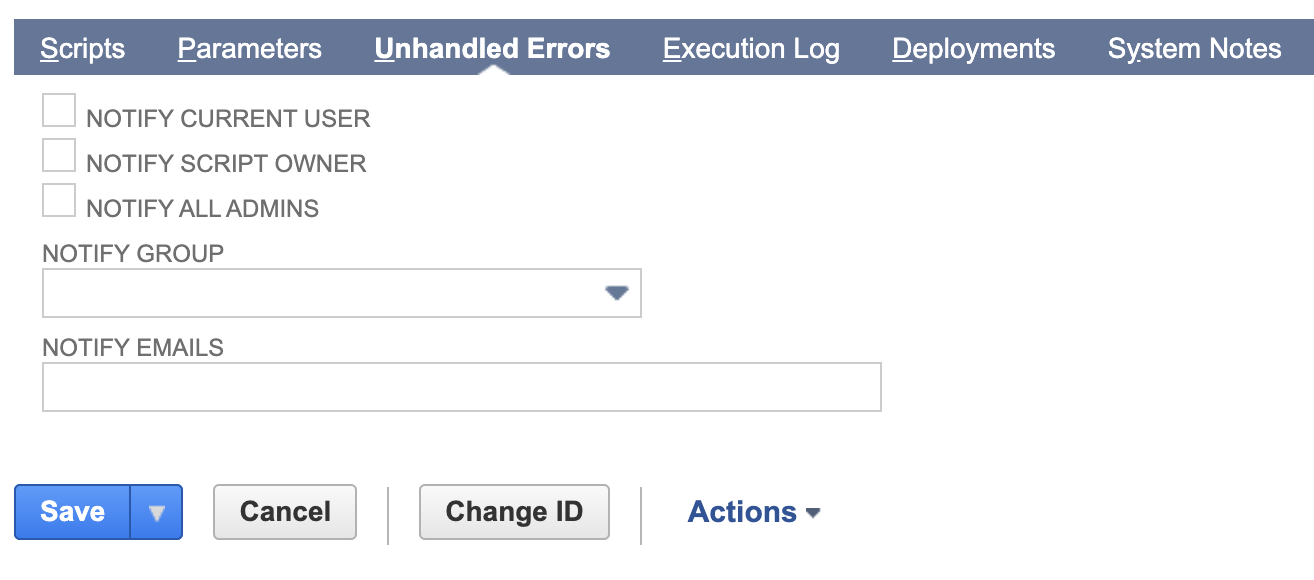Screen dimensions: 1314x580
Task: Open the Parameters tab
Action: tap(249, 47)
